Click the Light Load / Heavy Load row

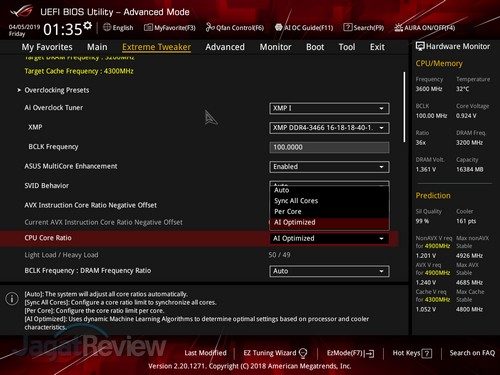pyautogui.click(x=200, y=255)
